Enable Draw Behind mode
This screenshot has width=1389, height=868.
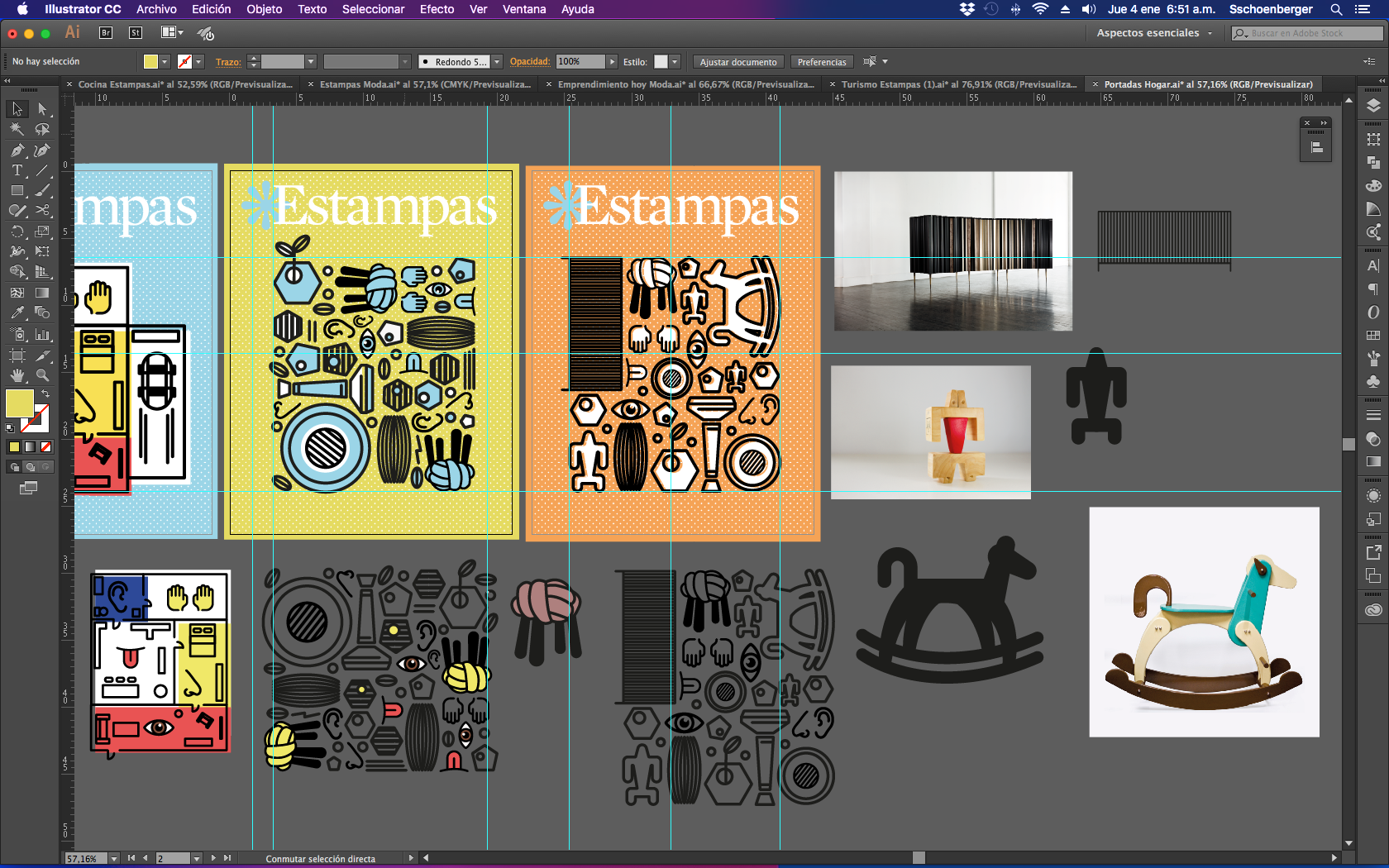[30, 467]
